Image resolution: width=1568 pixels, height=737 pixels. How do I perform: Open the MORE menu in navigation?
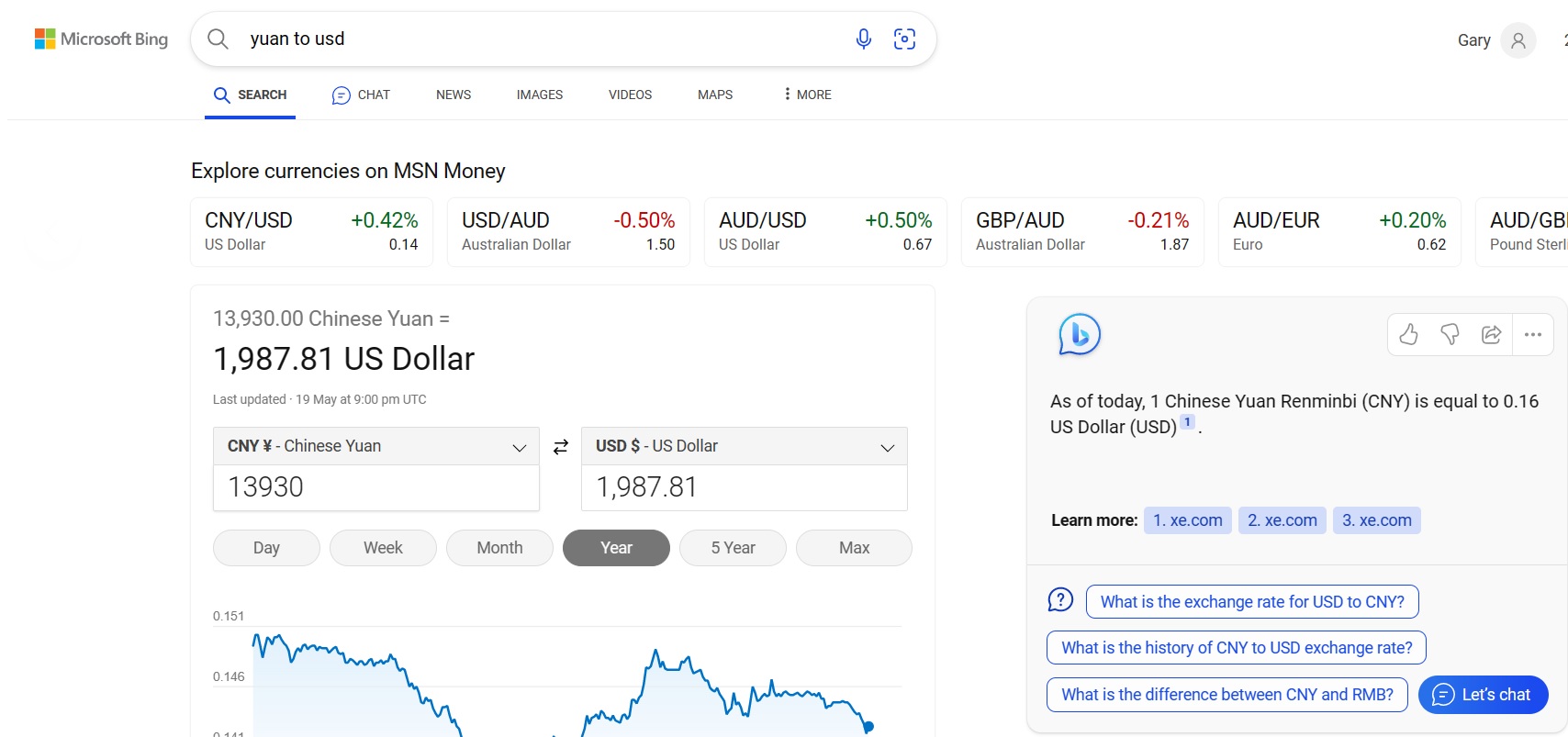[x=807, y=95]
